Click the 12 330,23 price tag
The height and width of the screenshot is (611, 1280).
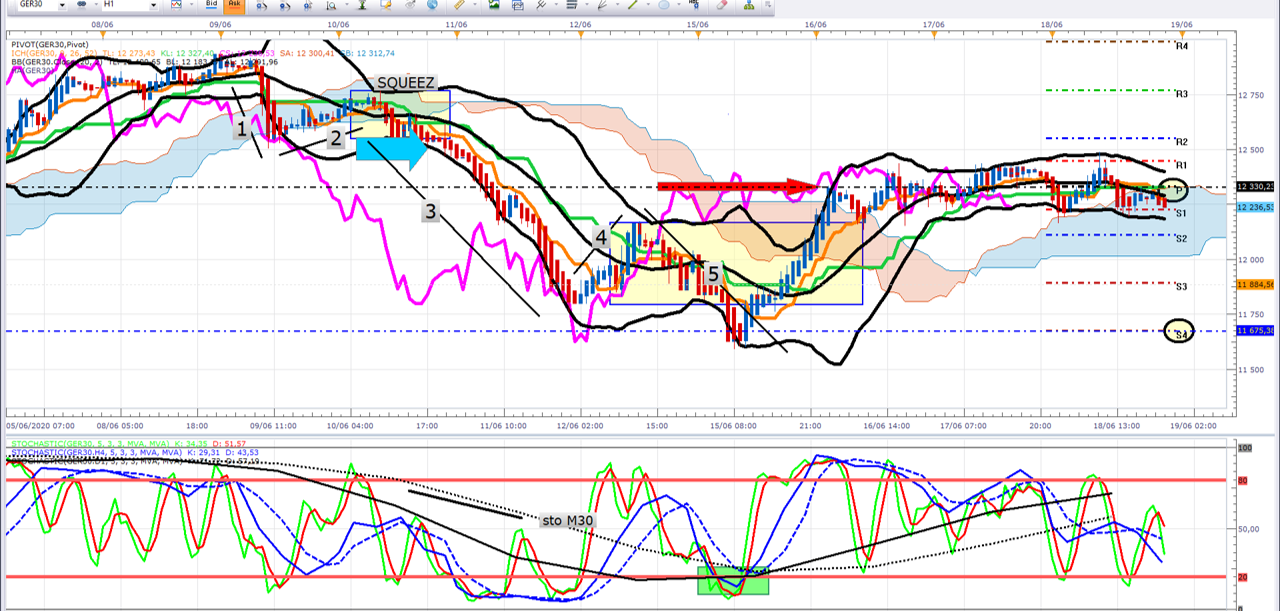(x=1255, y=187)
